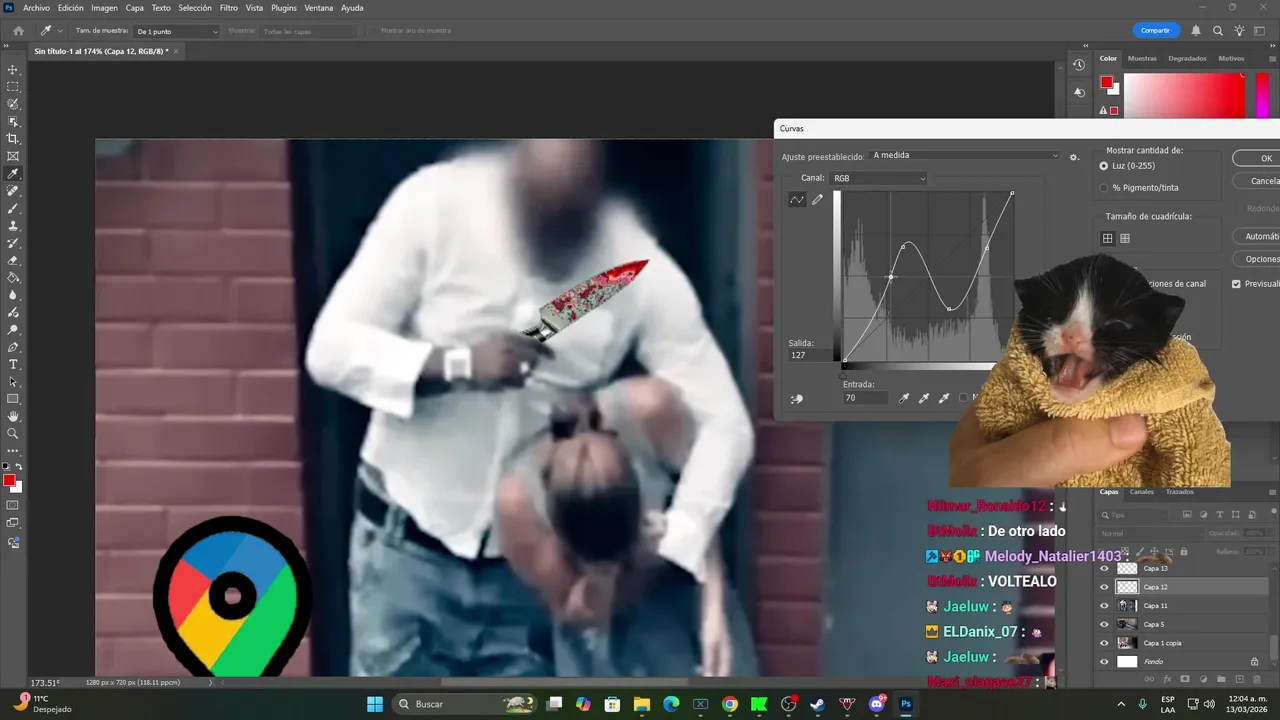
Task: Click the add layer style fx icon
Action: click(1167, 679)
